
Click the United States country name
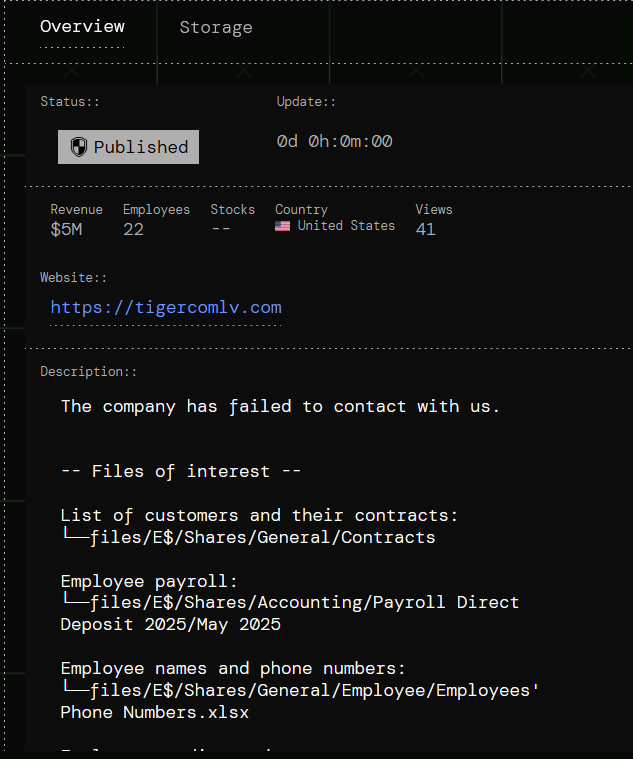click(346, 226)
